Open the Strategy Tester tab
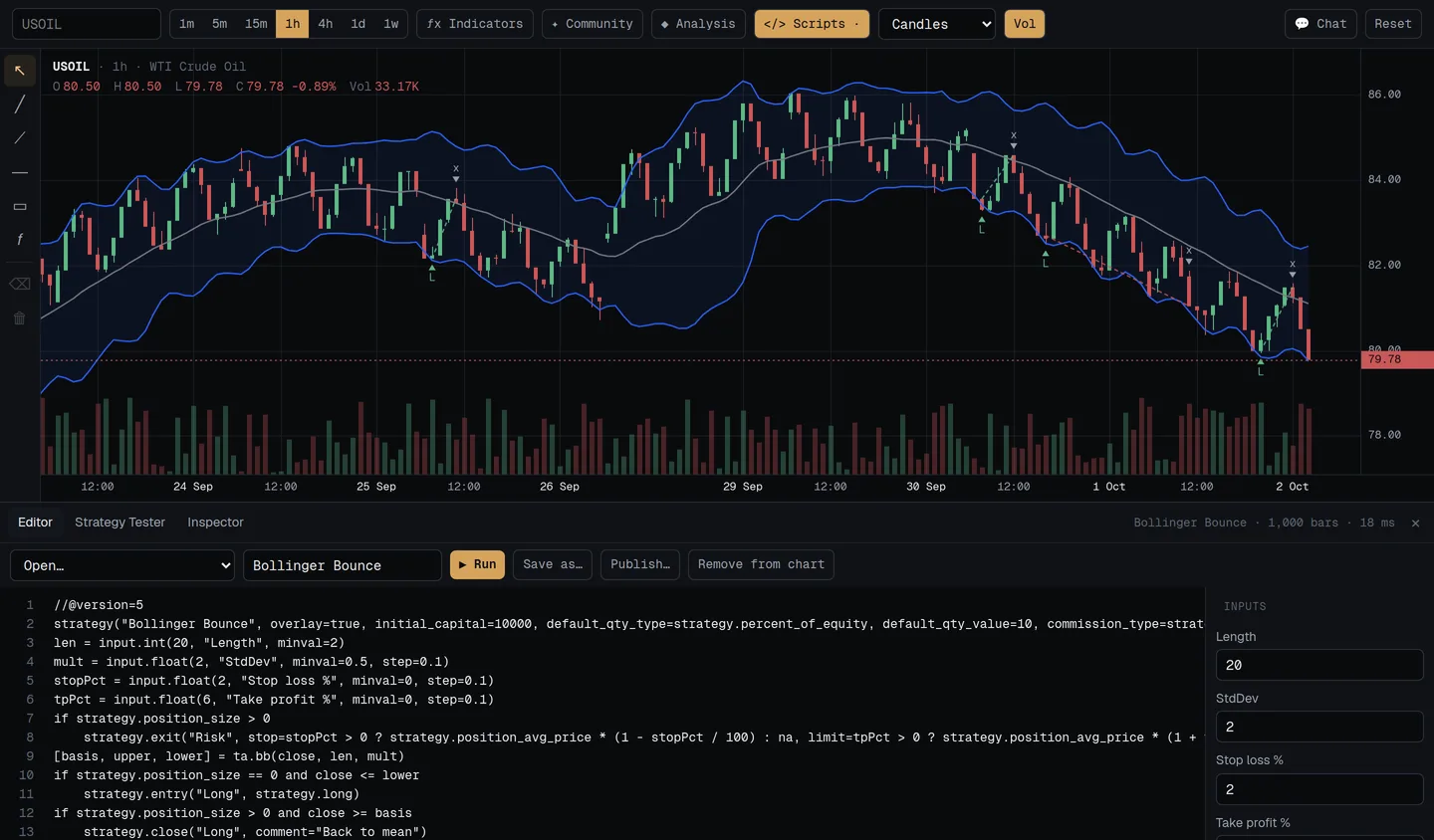Viewport: 1434px width, 840px height. tap(120, 523)
